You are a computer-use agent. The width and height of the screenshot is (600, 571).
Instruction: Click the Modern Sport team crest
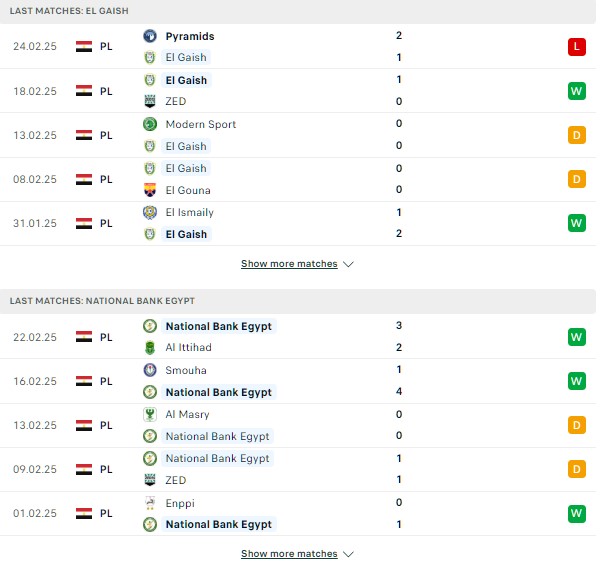[150, 124]
